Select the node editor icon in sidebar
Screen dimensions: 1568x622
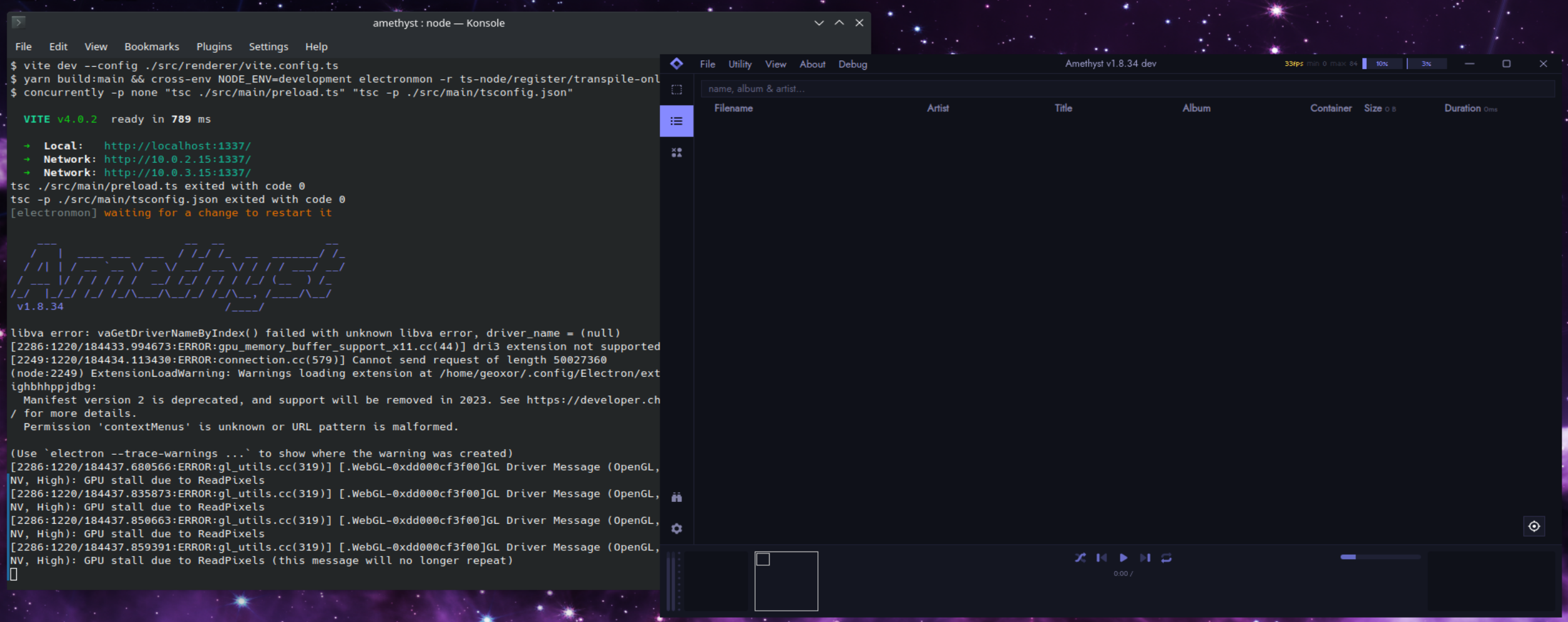coord(677,152)
